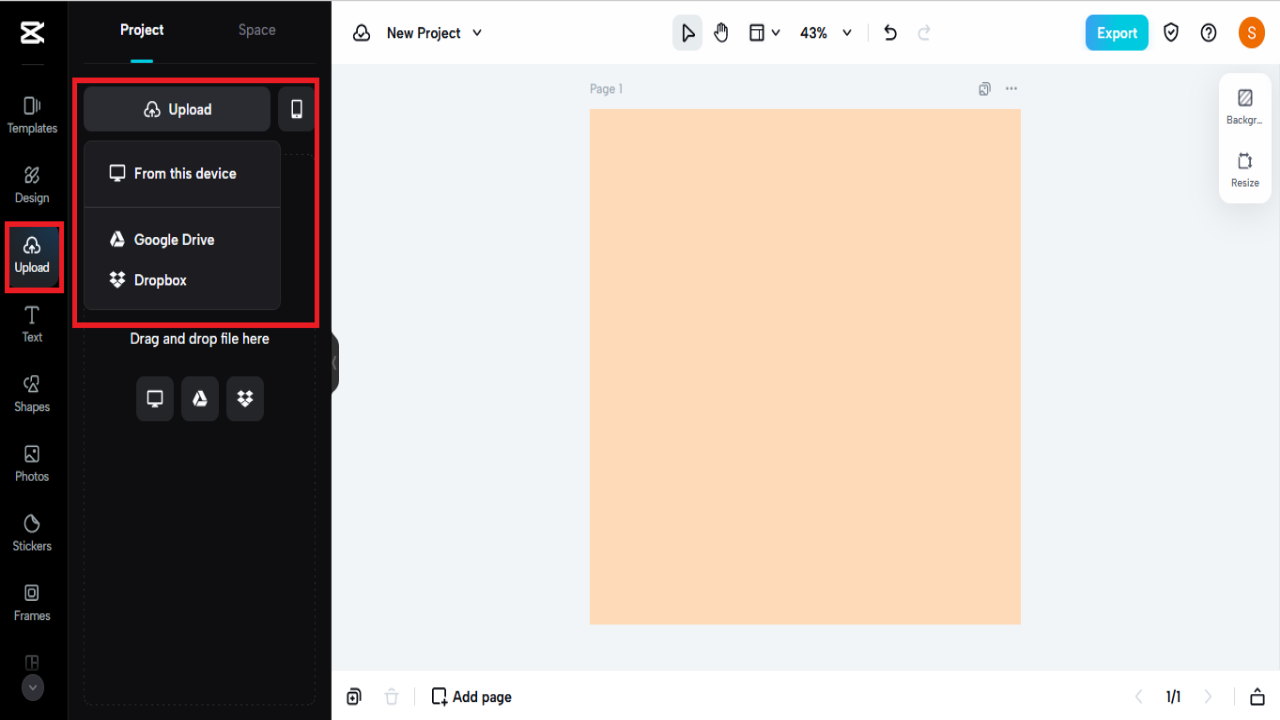Click the Undo icon

tap(890, 32)
